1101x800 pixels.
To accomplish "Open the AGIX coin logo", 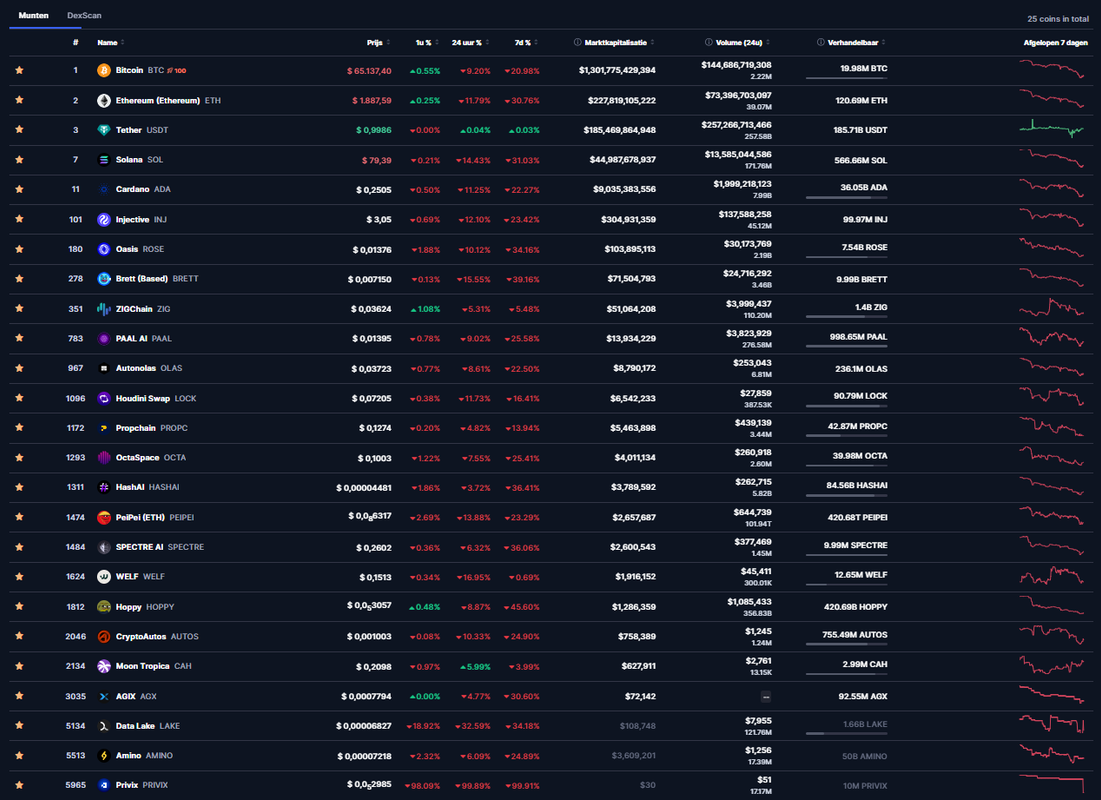I will (104, 696).
